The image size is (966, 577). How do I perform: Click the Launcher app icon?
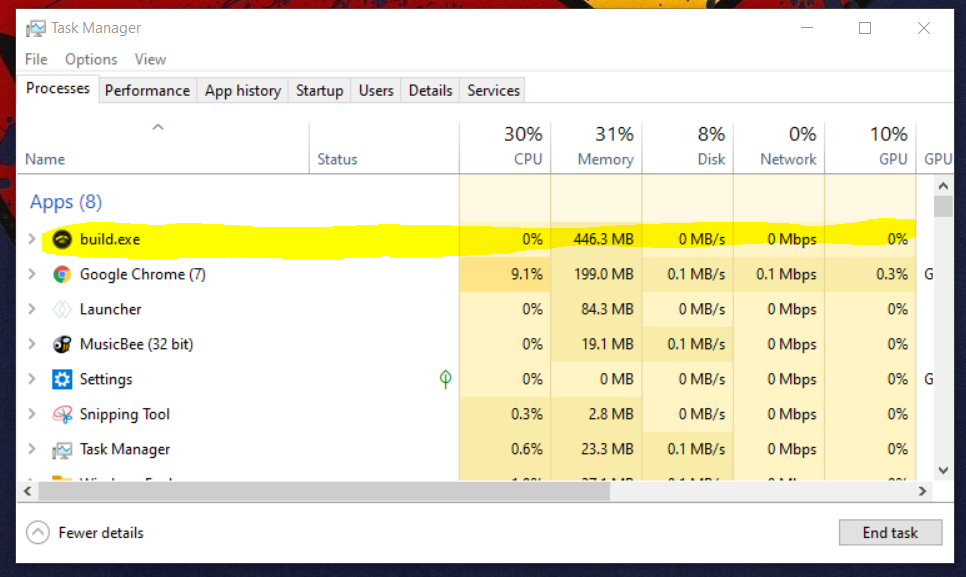tap(62, 309)
